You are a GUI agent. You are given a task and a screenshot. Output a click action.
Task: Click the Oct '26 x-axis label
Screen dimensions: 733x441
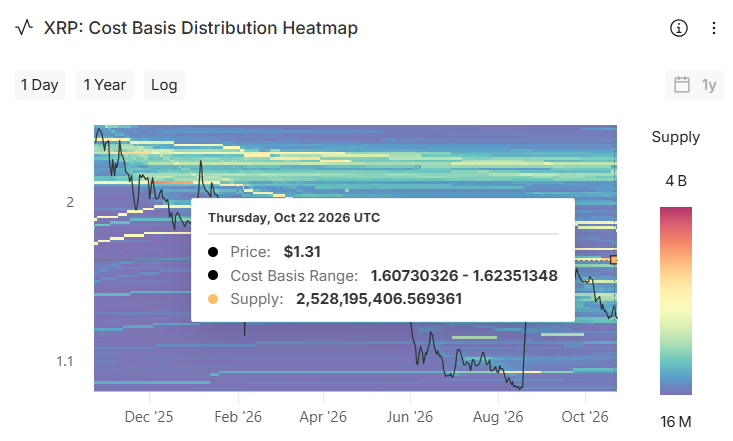pos(585,417)
